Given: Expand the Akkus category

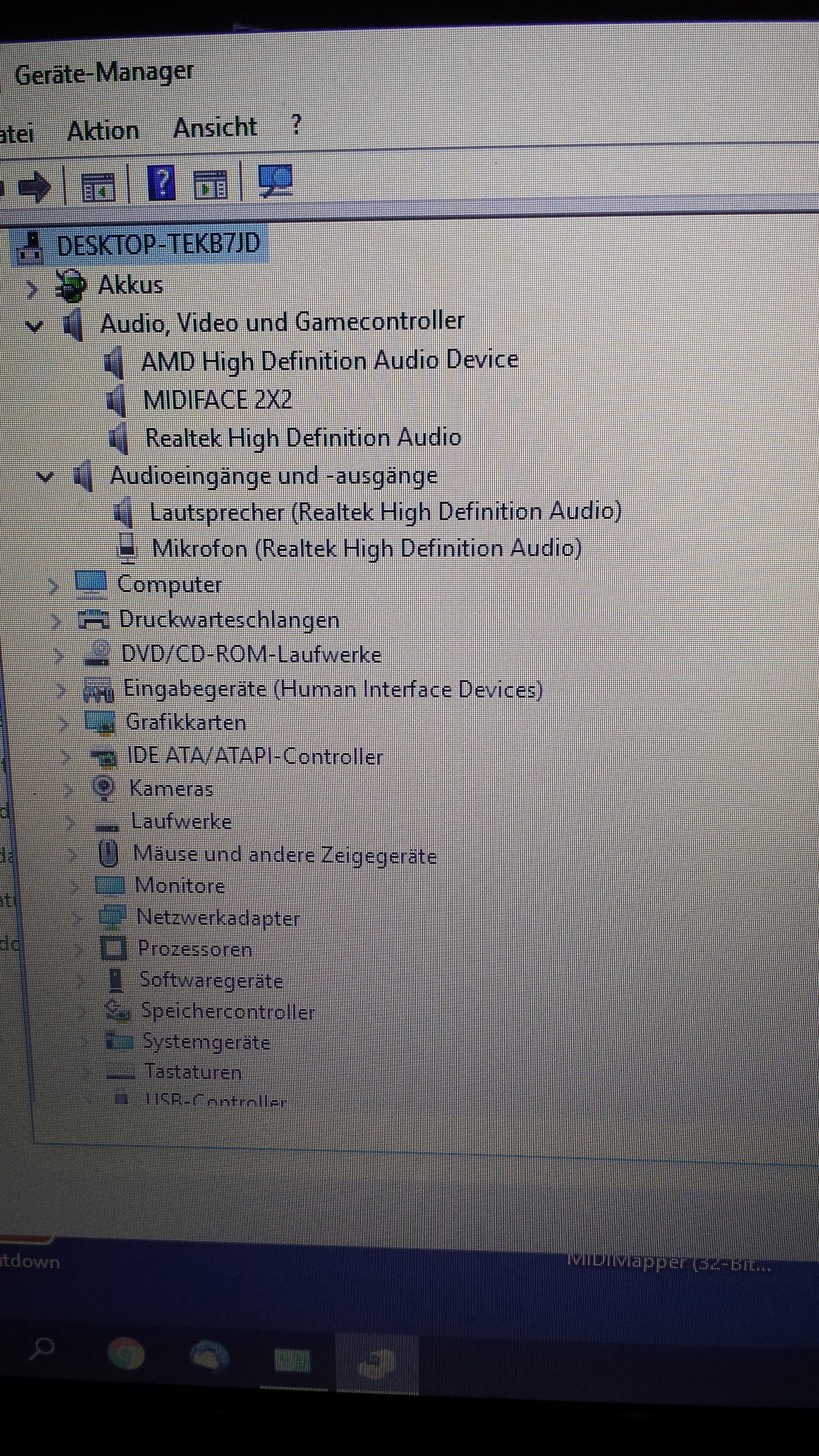Looking at the screenshot, I should pos(32,289).
